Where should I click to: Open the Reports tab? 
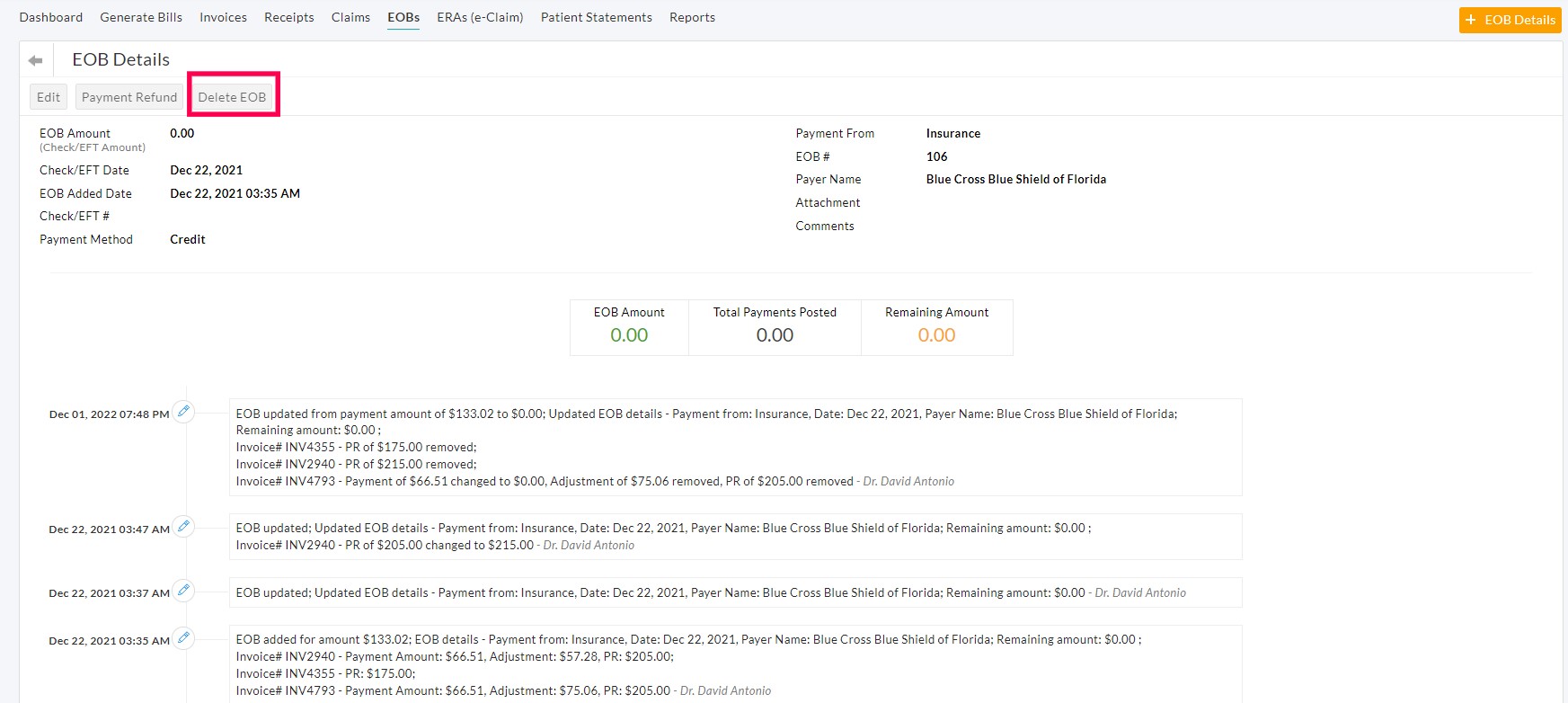tap(692, 17)
